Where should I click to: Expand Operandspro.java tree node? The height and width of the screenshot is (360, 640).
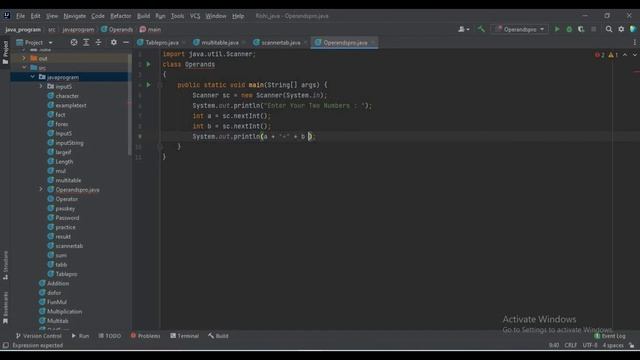tap(41, 189)
